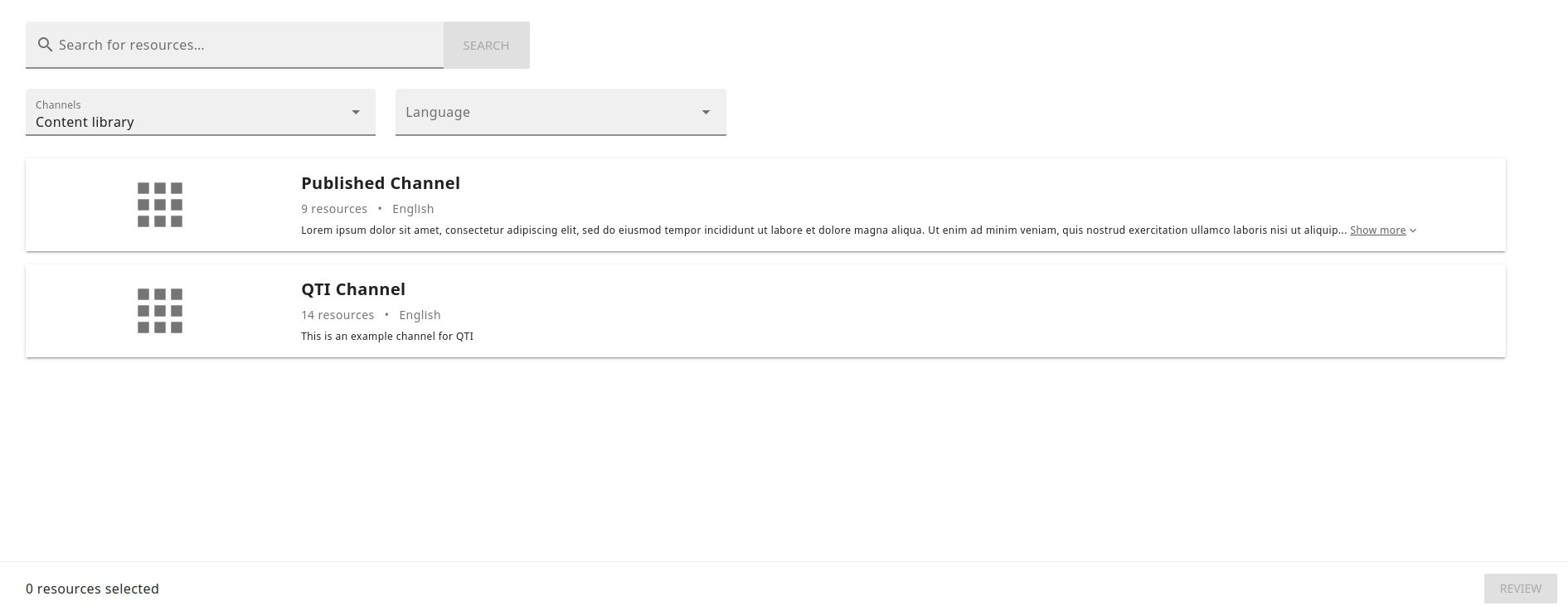Open the Channels dropdown
The width and height of the screenshot is (1568, 606).
coord(201,112)
